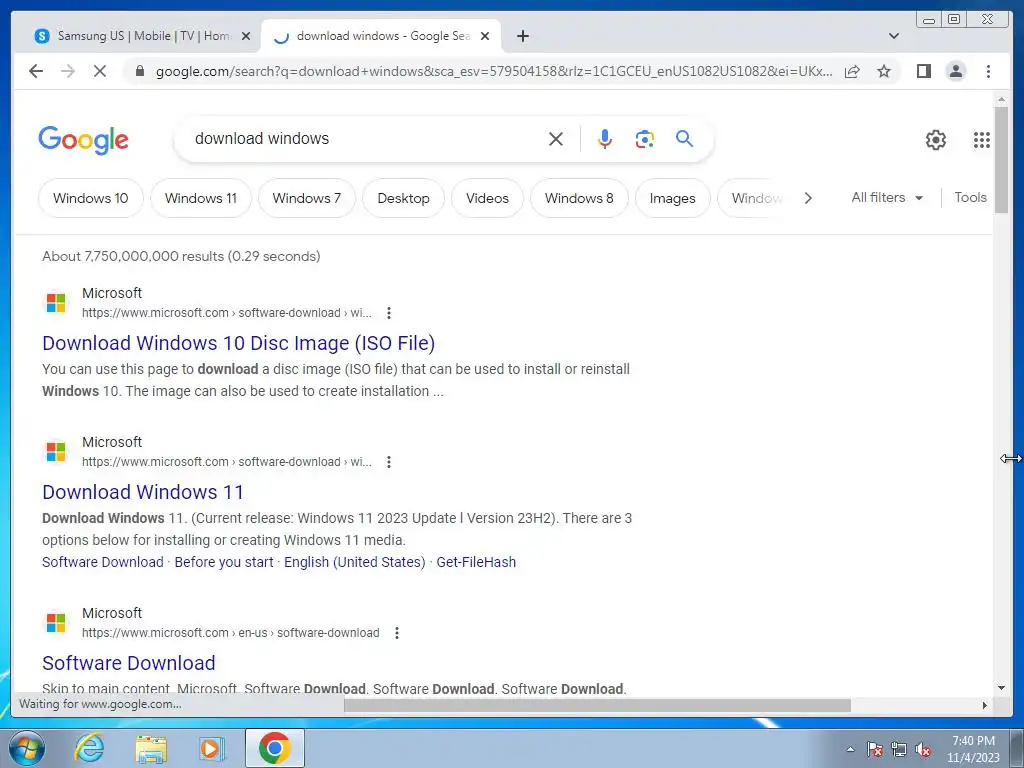Open Windows Explorer from taskbar
The image size is (1024, 768).
[151, 749]
